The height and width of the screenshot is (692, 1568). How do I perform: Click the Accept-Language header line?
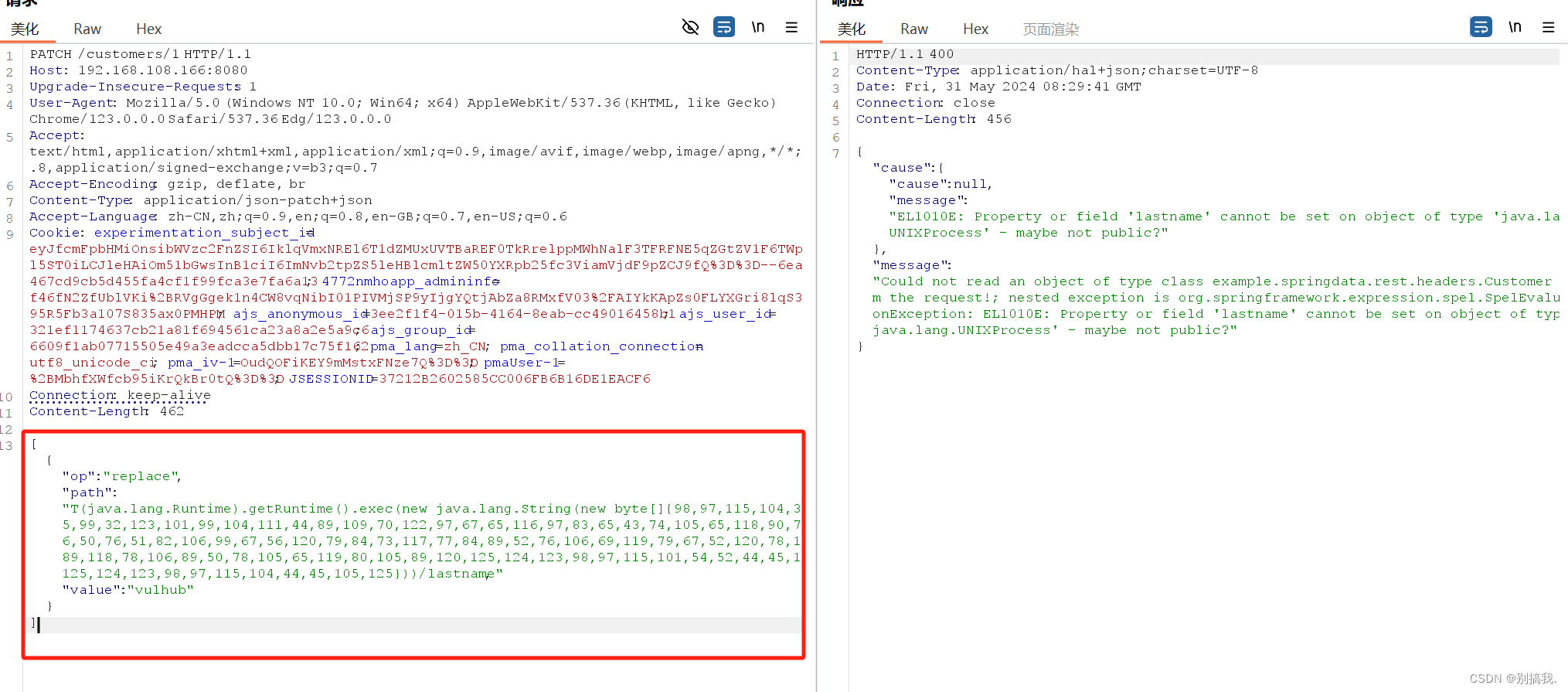coord(298,216)
